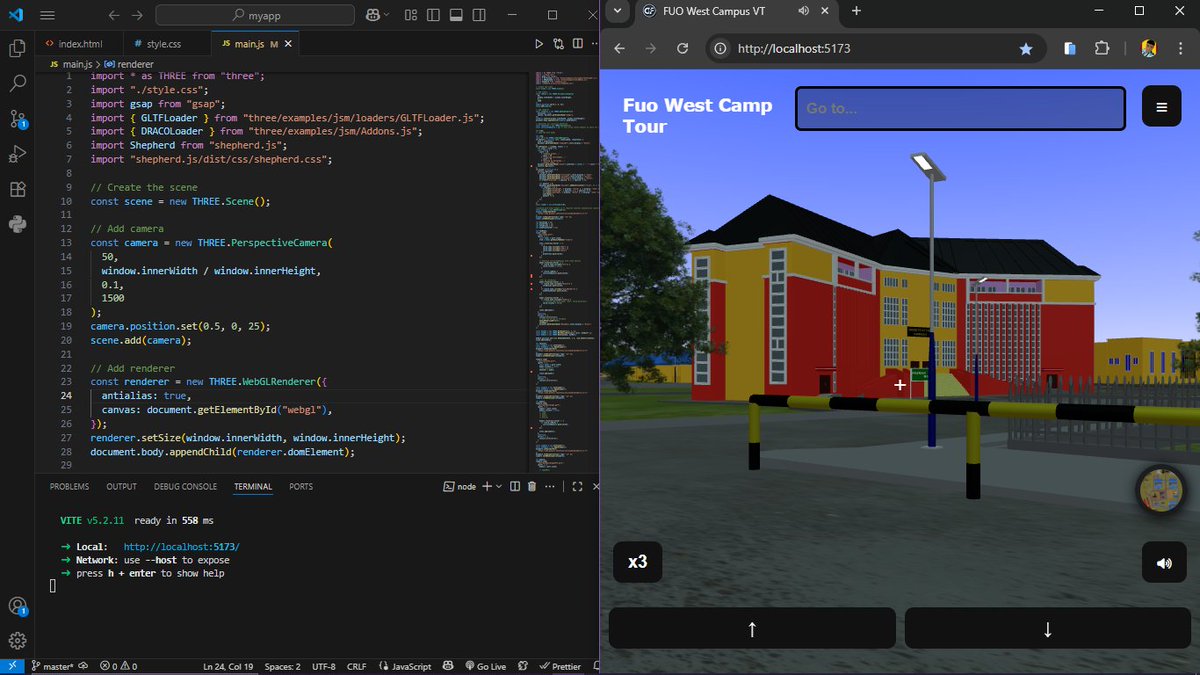Click the myapp command center search box

click(255, 15)
